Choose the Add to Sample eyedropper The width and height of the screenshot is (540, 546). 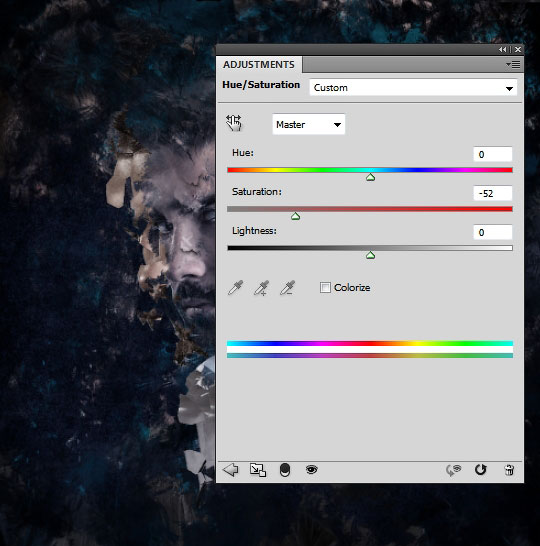[261, 288]
